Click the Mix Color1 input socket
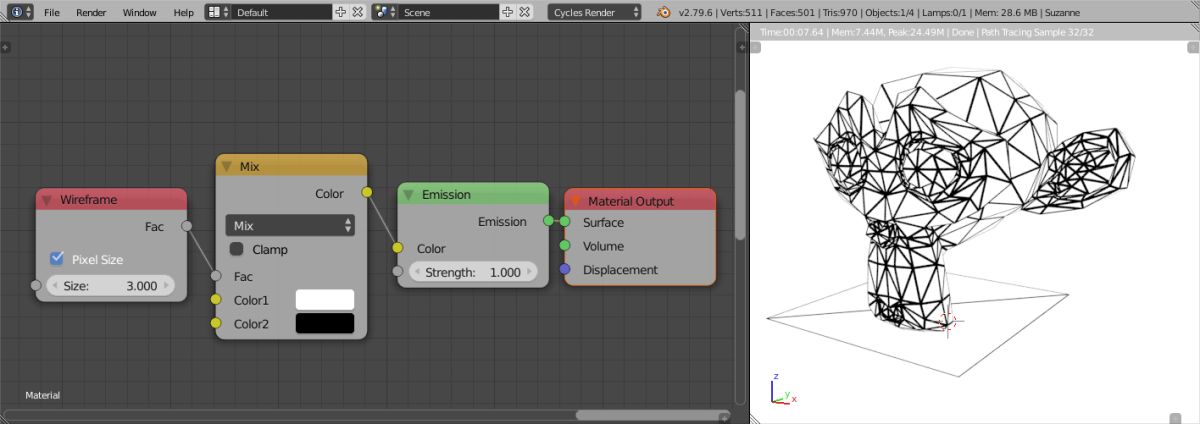 (x=215, y=300)
